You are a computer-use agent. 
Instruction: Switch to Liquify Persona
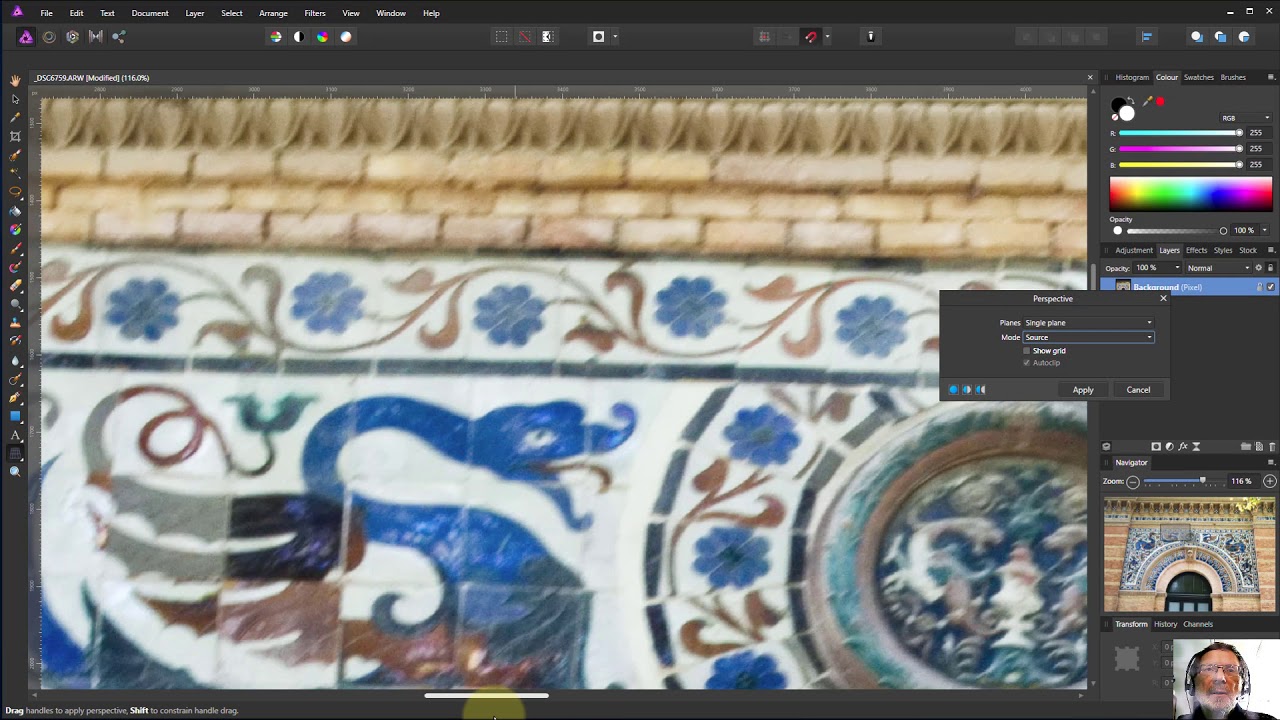[x=49, y=37]
